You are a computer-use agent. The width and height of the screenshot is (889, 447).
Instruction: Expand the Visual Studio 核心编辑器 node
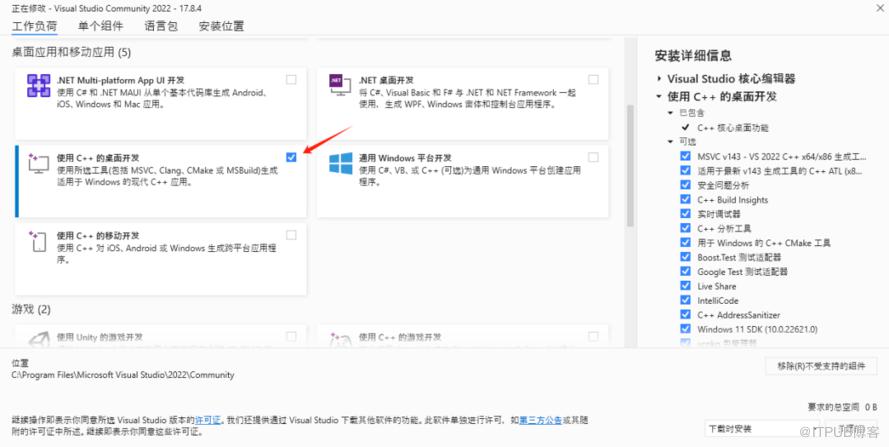(x=659, y=79)
